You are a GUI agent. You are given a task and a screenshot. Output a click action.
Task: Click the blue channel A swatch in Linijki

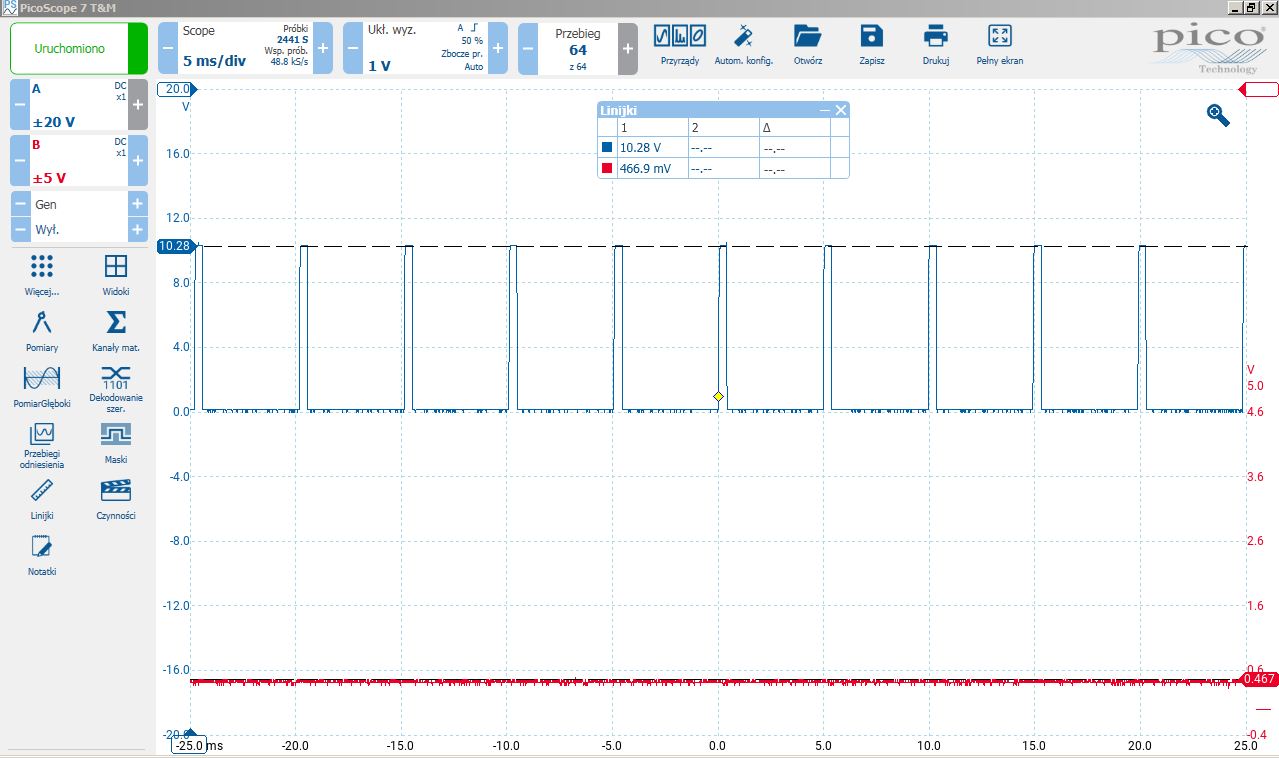607,147
